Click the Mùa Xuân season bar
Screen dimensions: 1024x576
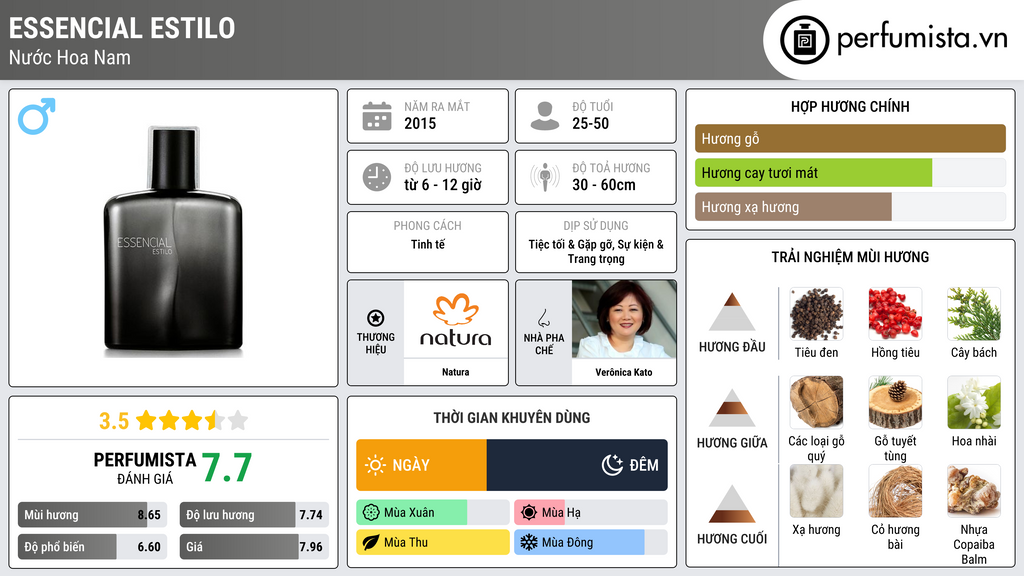click(x=432, y=513)
